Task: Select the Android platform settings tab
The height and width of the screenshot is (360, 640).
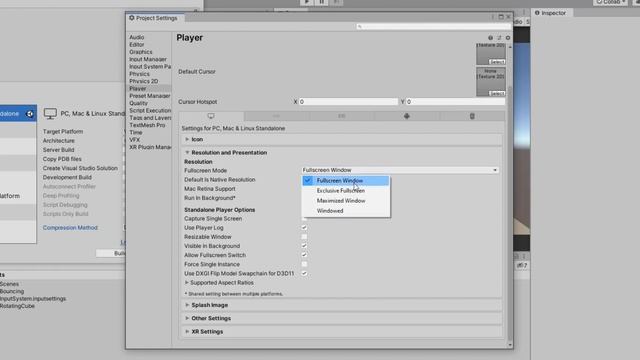Action: 407,116
